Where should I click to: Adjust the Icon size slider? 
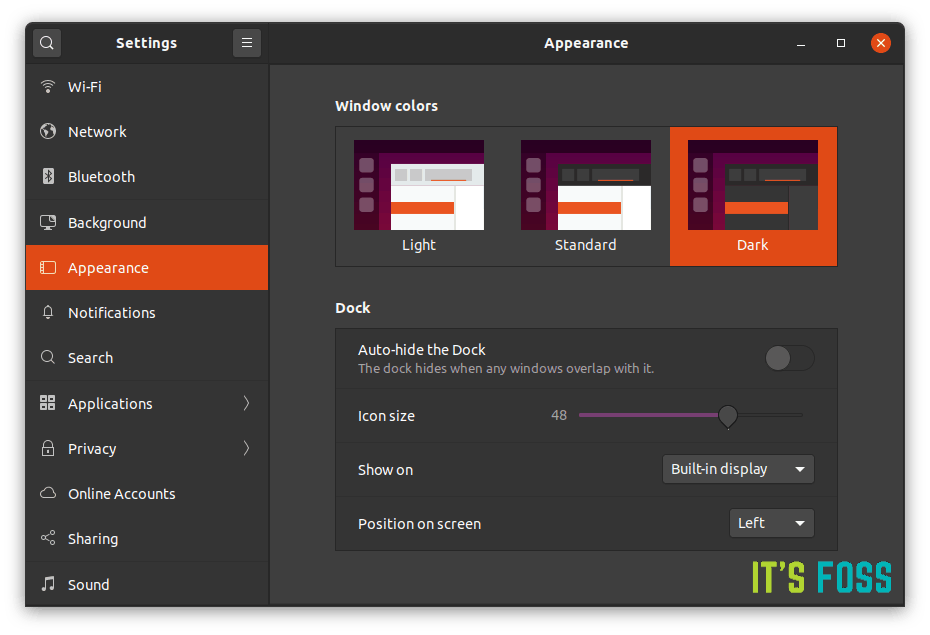[727, 415]
